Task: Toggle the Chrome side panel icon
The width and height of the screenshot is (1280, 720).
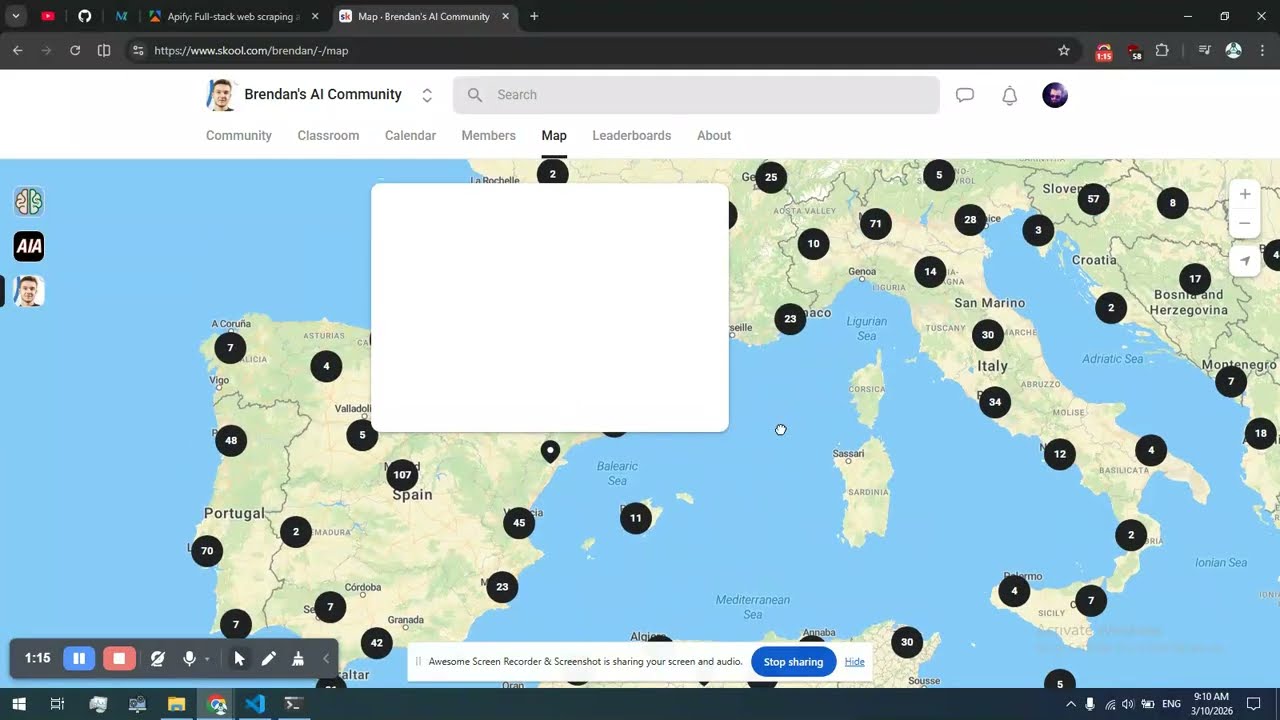Action: pos(104,50)
